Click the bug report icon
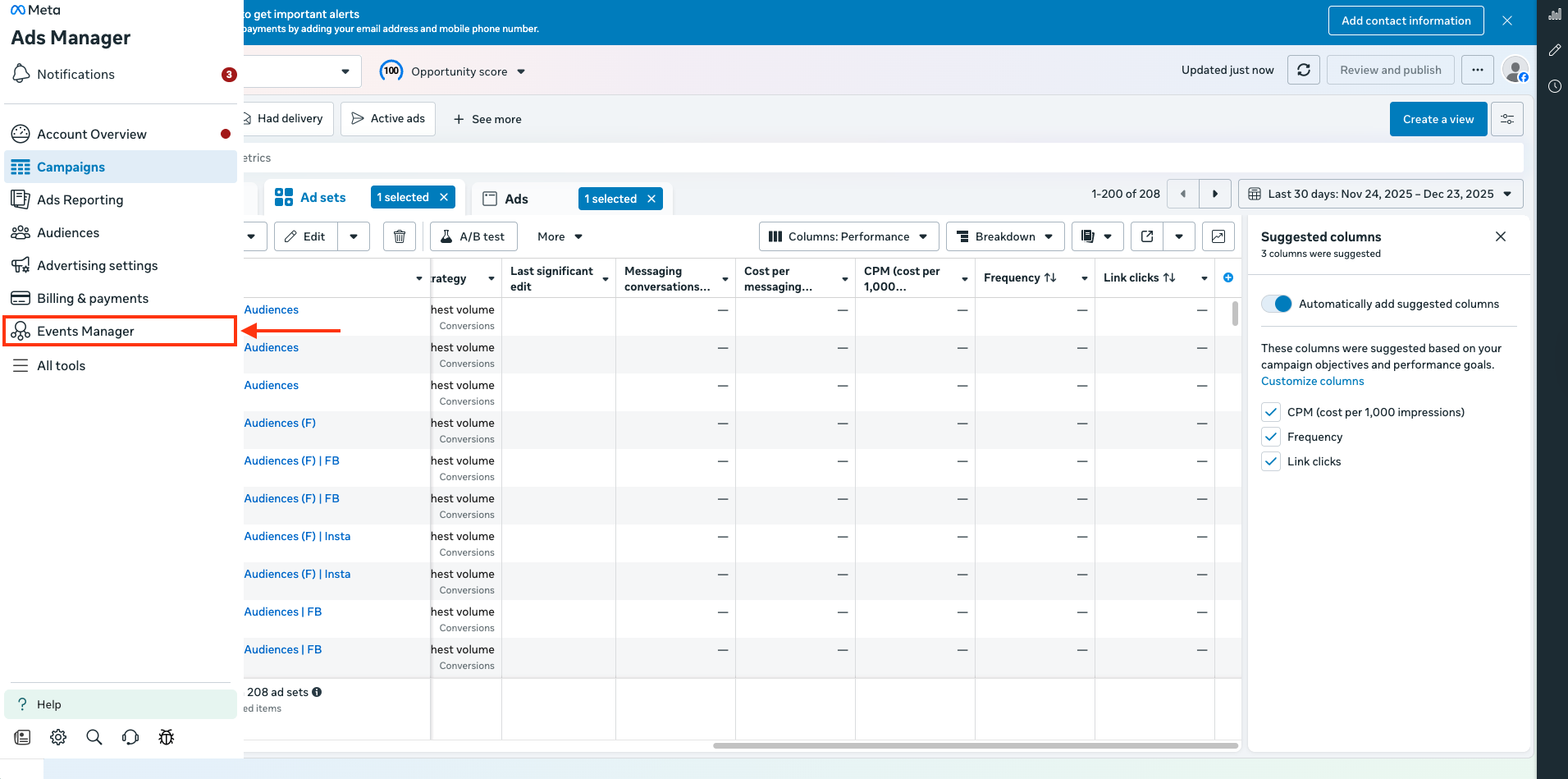 pyautogui.click(x=167, y=737)
